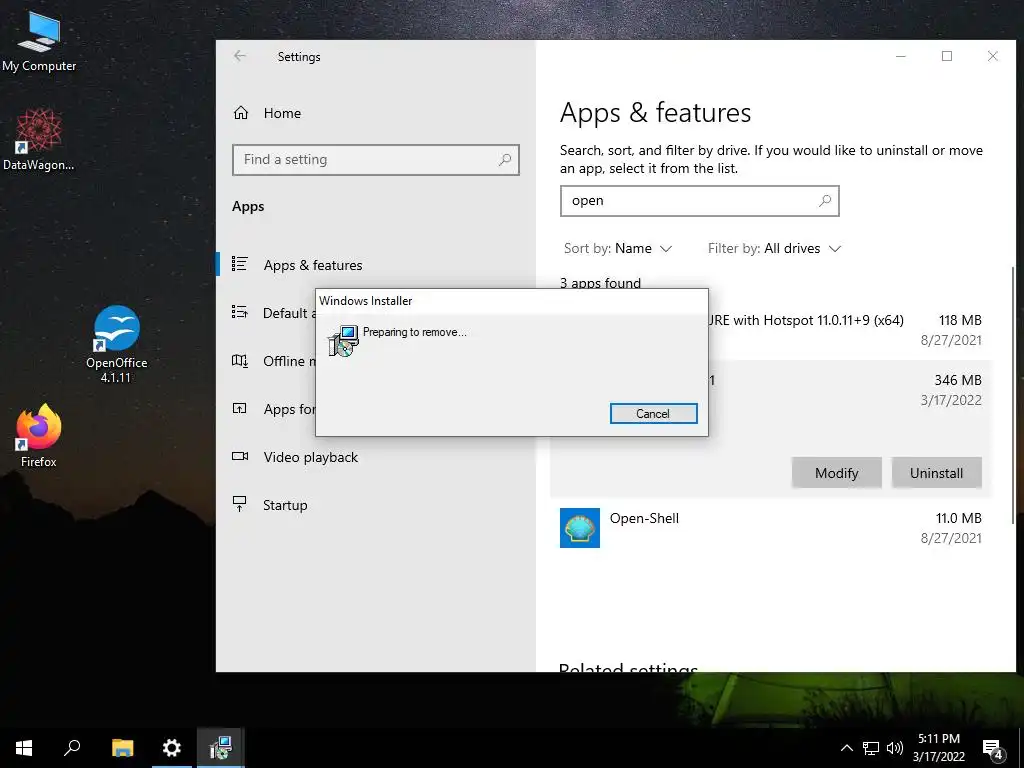
Task: Open the notification action center
Action: pyautogui.click(x=993, y=749)
